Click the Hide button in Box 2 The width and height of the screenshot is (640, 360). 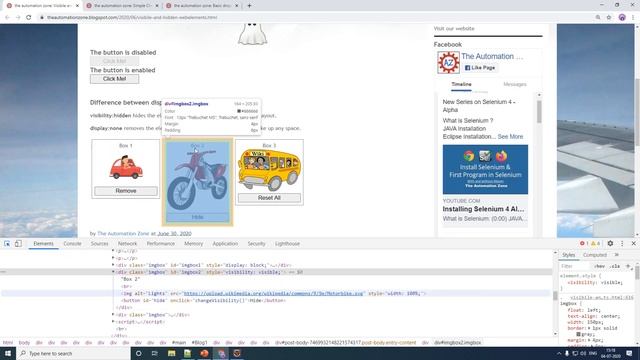pyautogui.click(x=198, y=217)
